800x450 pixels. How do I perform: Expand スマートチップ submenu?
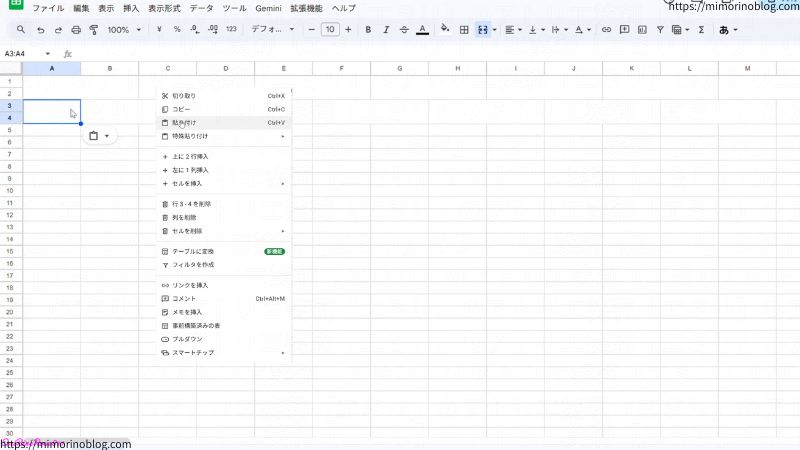point(223,353)
